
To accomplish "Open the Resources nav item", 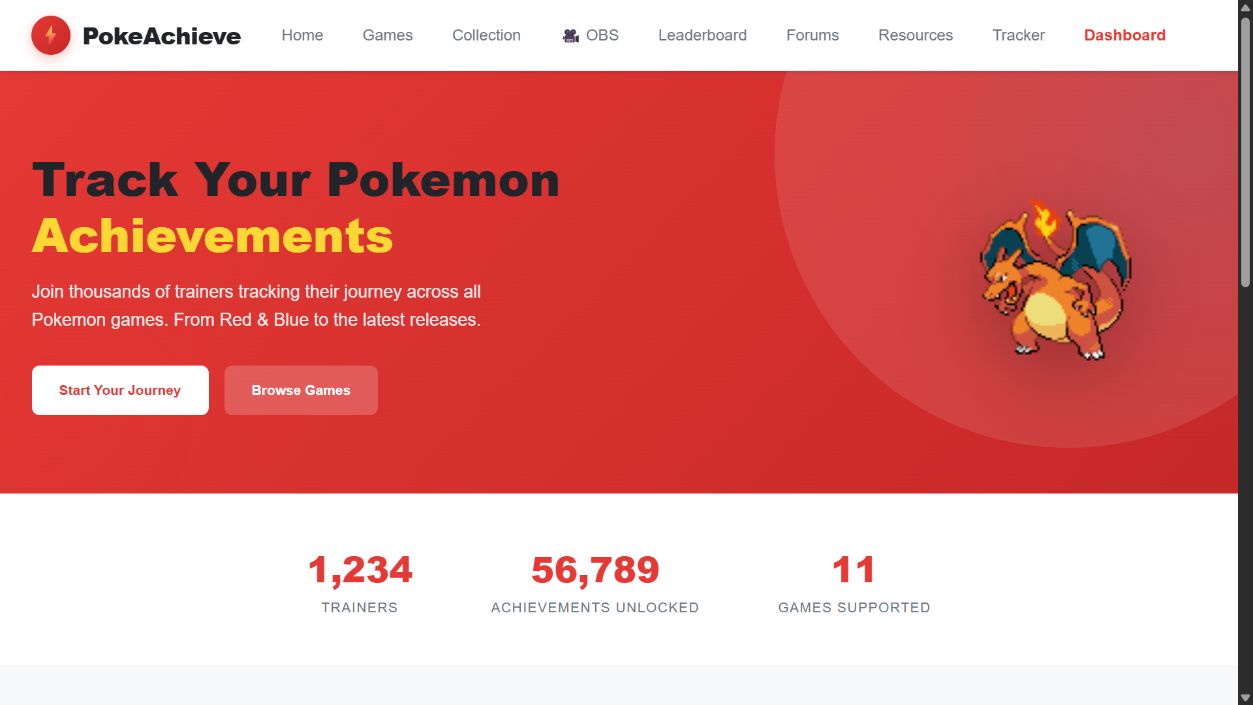I will coord(916,35).
